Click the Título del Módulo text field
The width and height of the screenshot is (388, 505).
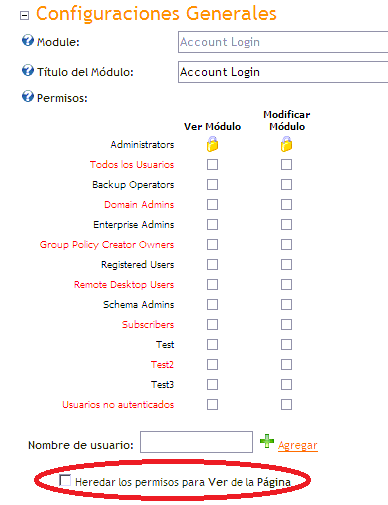point(283,72)
